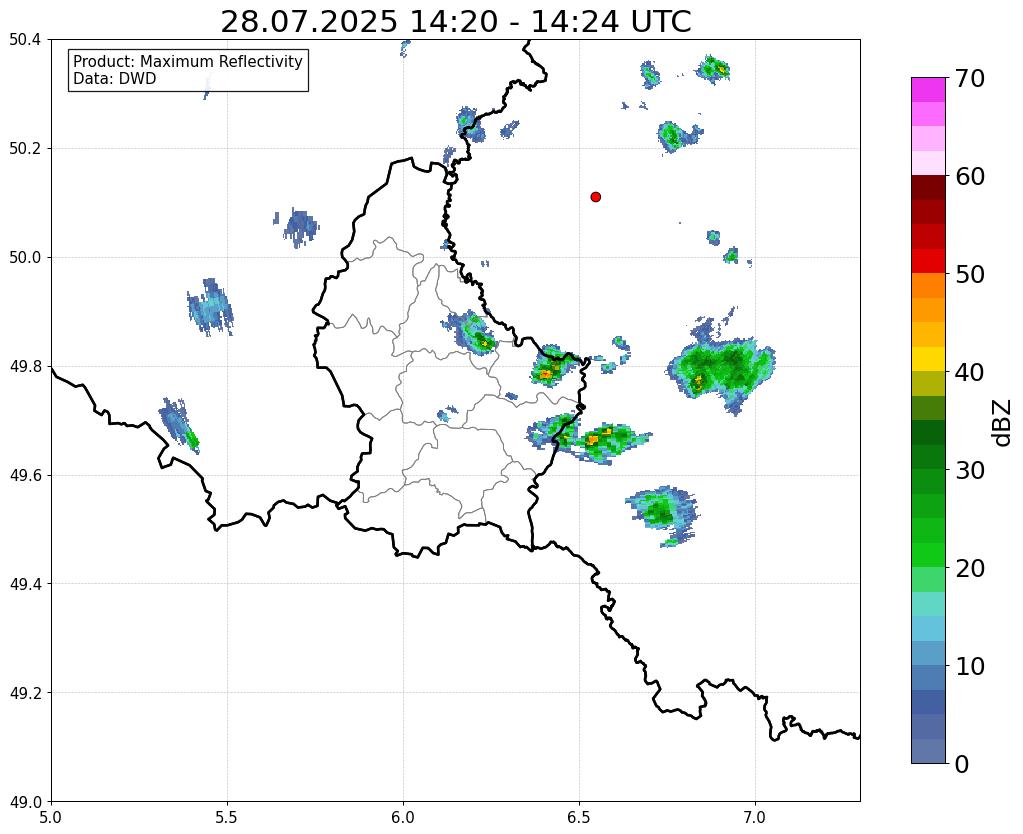Click latitude axis label 50.4

[x=25, y=40]
